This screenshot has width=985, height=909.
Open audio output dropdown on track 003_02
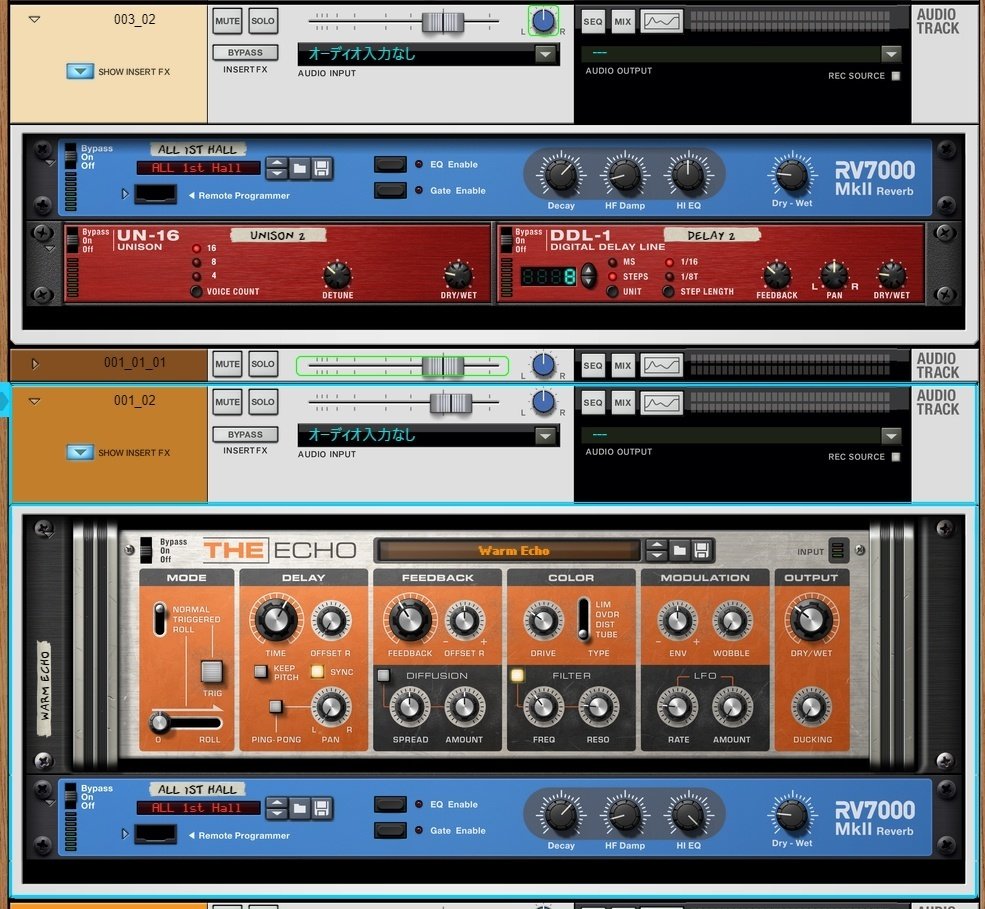(891, 54)
